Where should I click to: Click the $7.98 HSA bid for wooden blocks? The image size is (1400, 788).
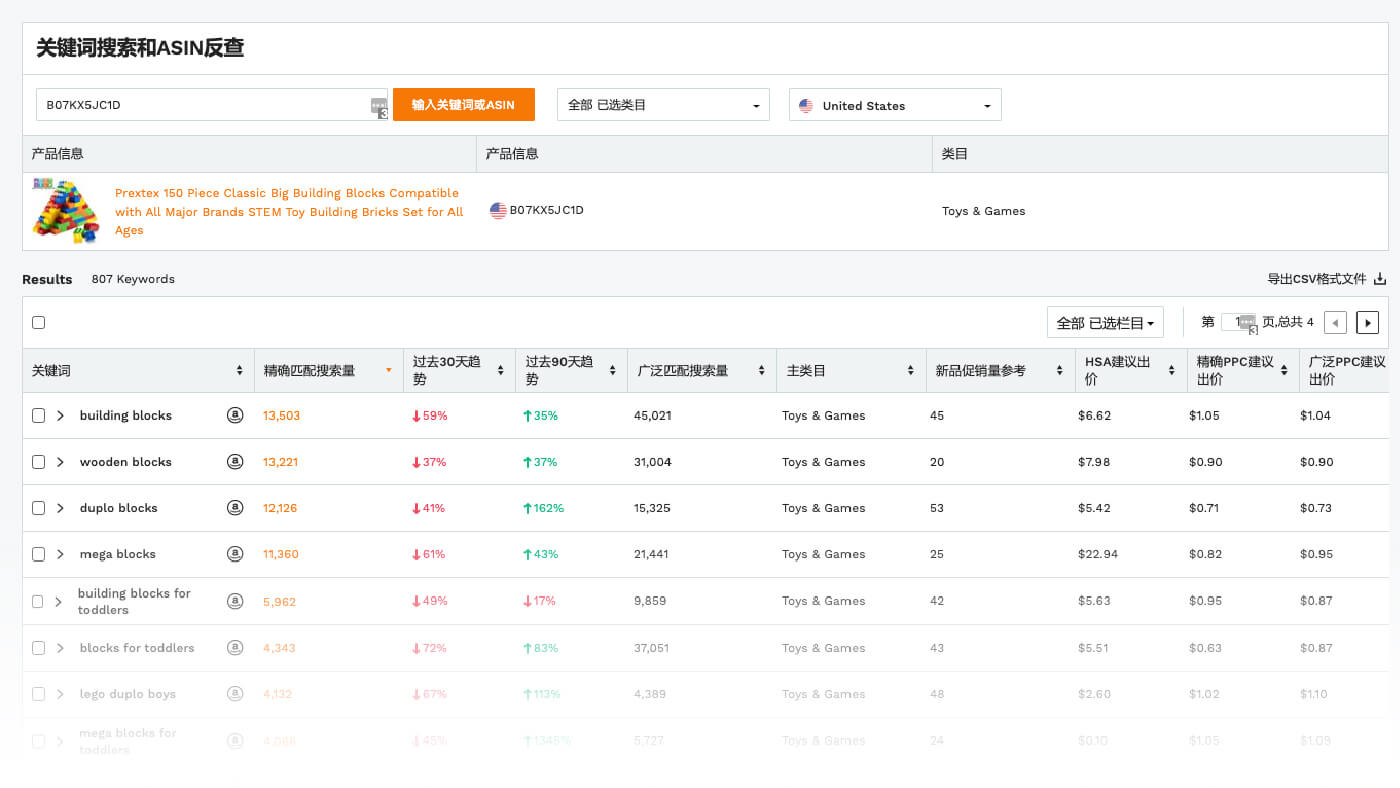point(1094,462)
